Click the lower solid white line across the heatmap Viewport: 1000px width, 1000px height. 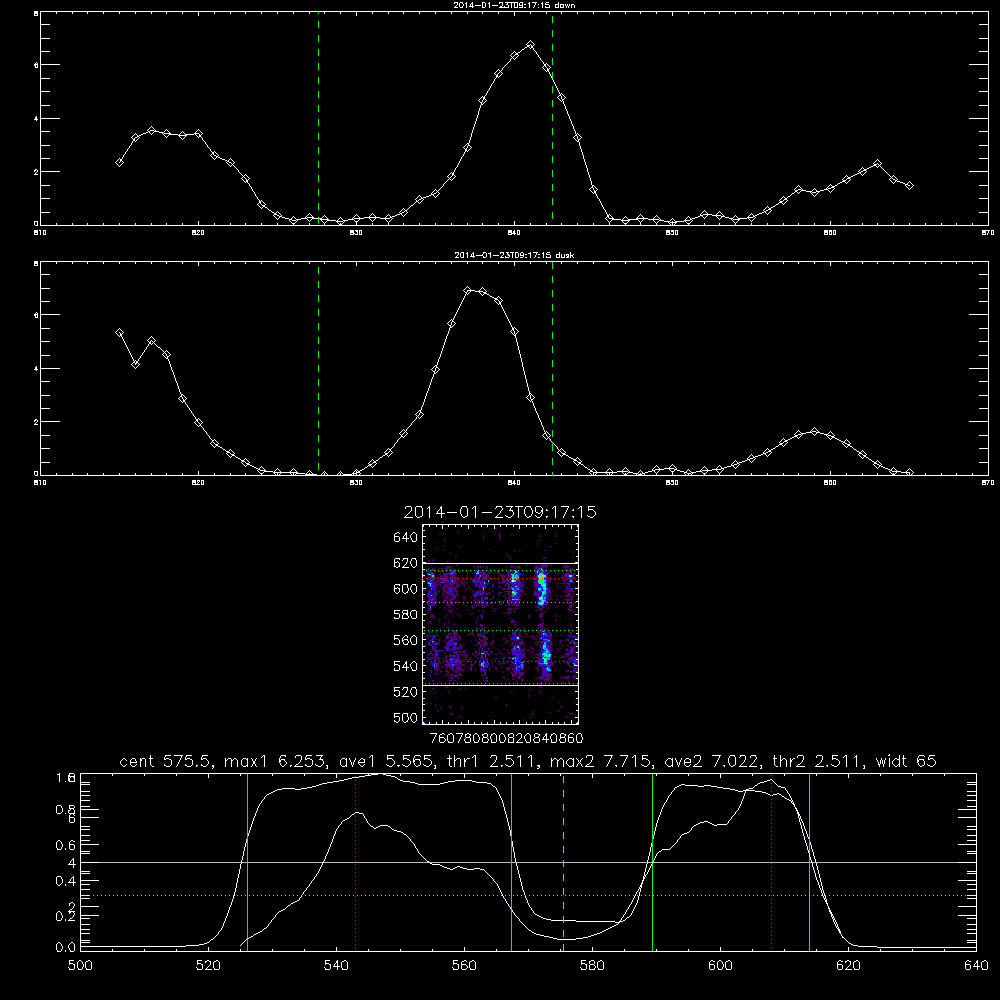(x=501, y=685)
